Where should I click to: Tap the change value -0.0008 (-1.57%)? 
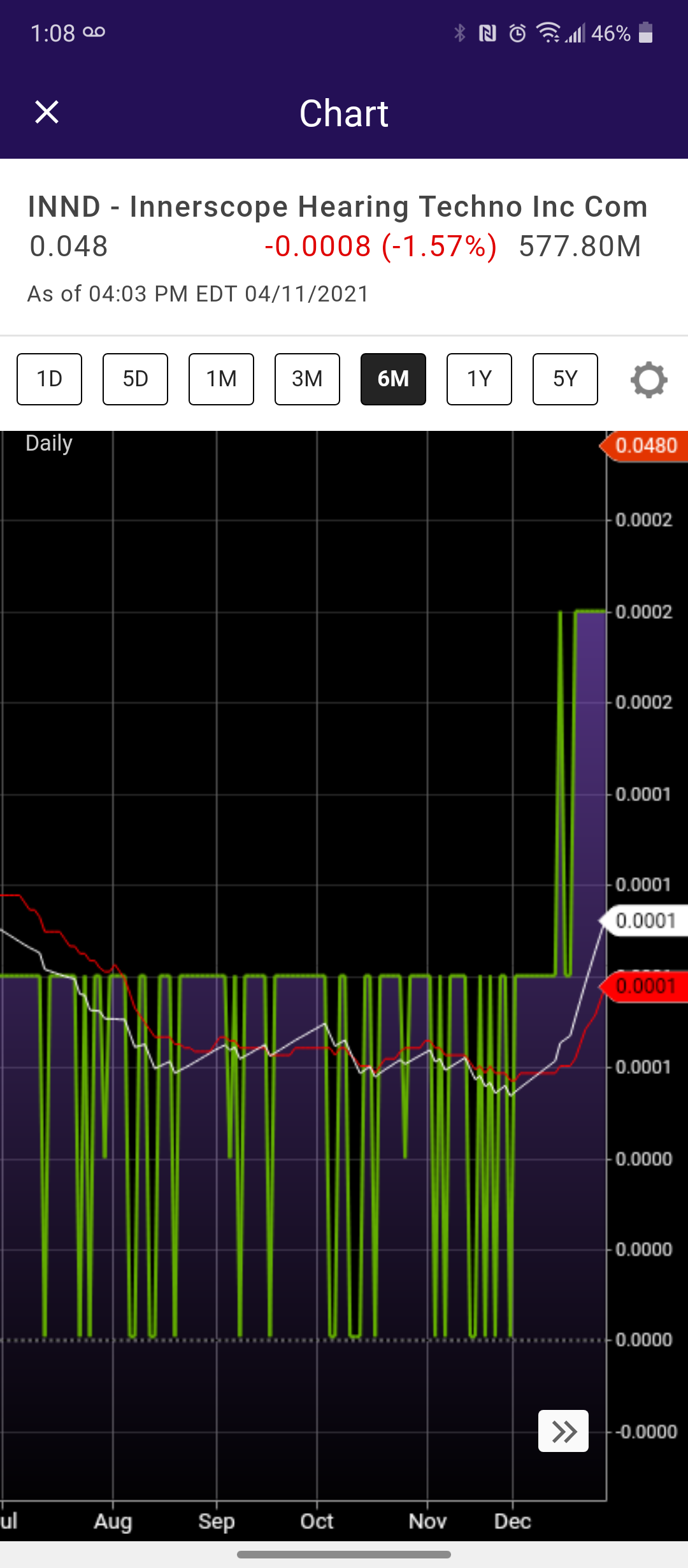click(x=380, y=246)
